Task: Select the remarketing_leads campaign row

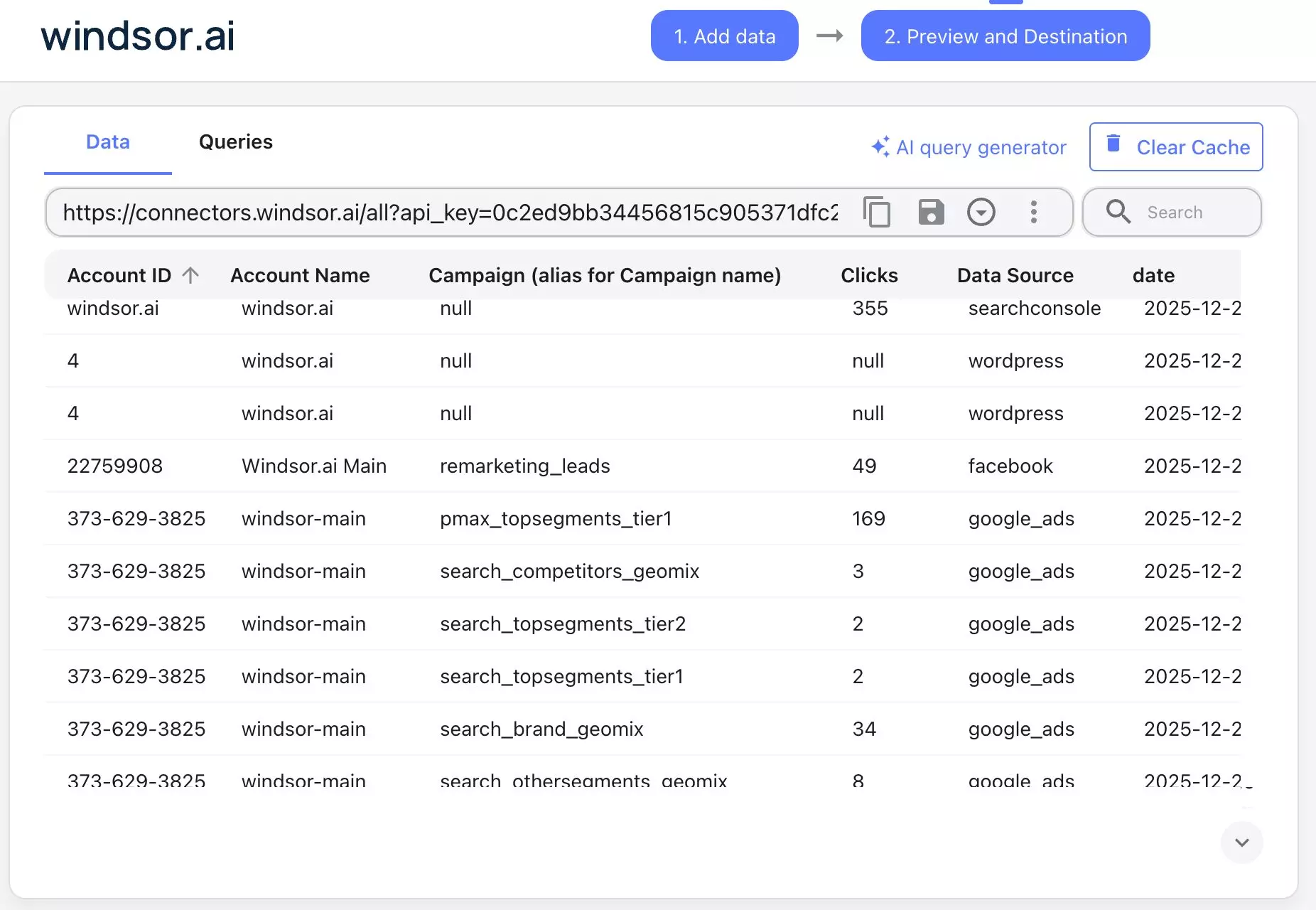Action: [x=524, y=466]
